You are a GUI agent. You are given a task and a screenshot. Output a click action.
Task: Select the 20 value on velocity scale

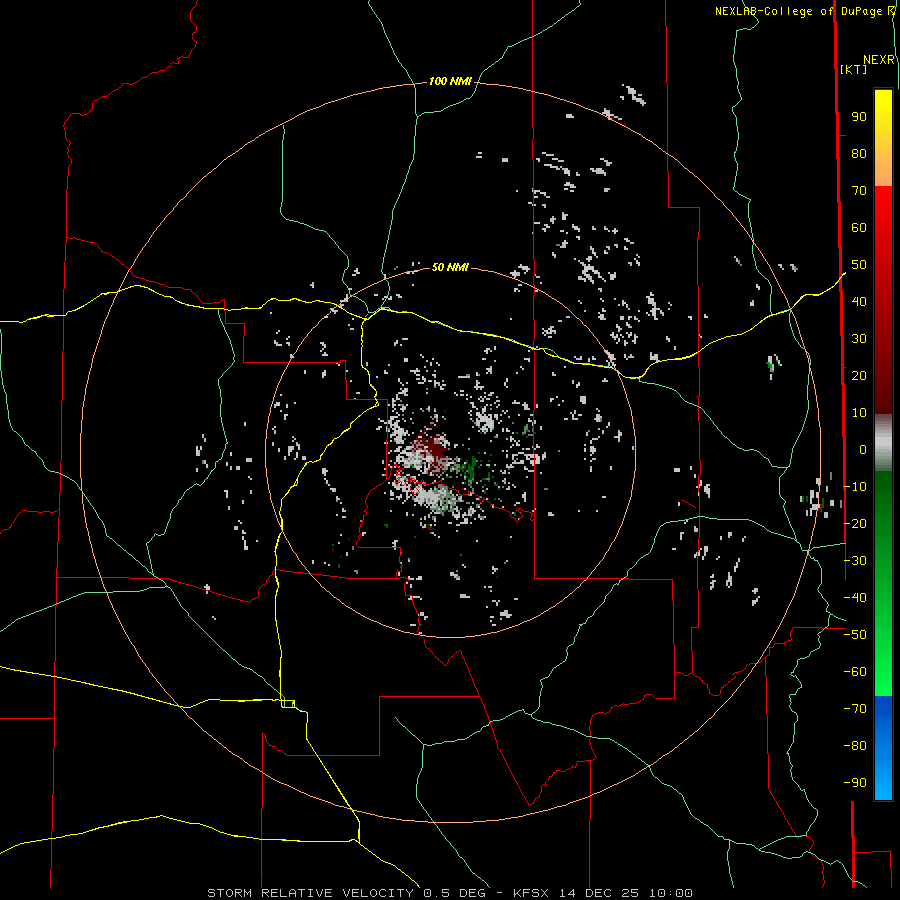click(x=859, y=375)
